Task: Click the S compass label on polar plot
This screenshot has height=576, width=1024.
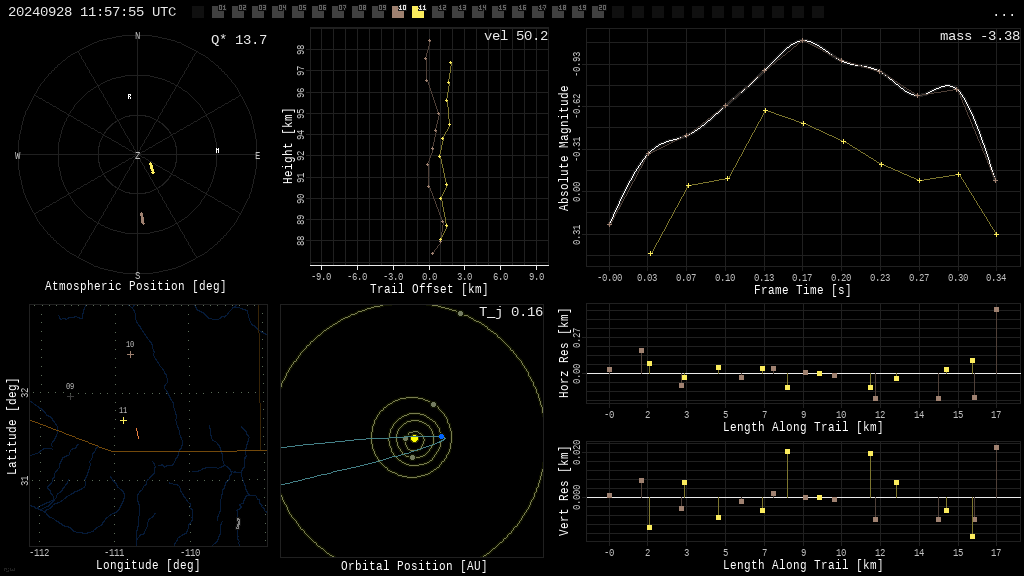Action: pos(137,276)
